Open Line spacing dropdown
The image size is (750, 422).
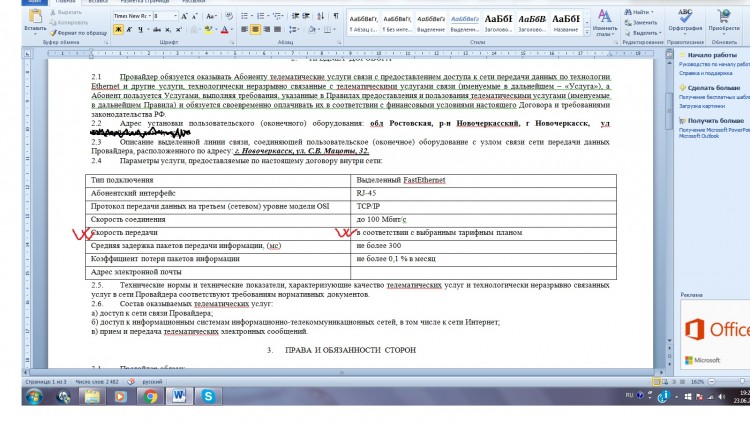294,30
